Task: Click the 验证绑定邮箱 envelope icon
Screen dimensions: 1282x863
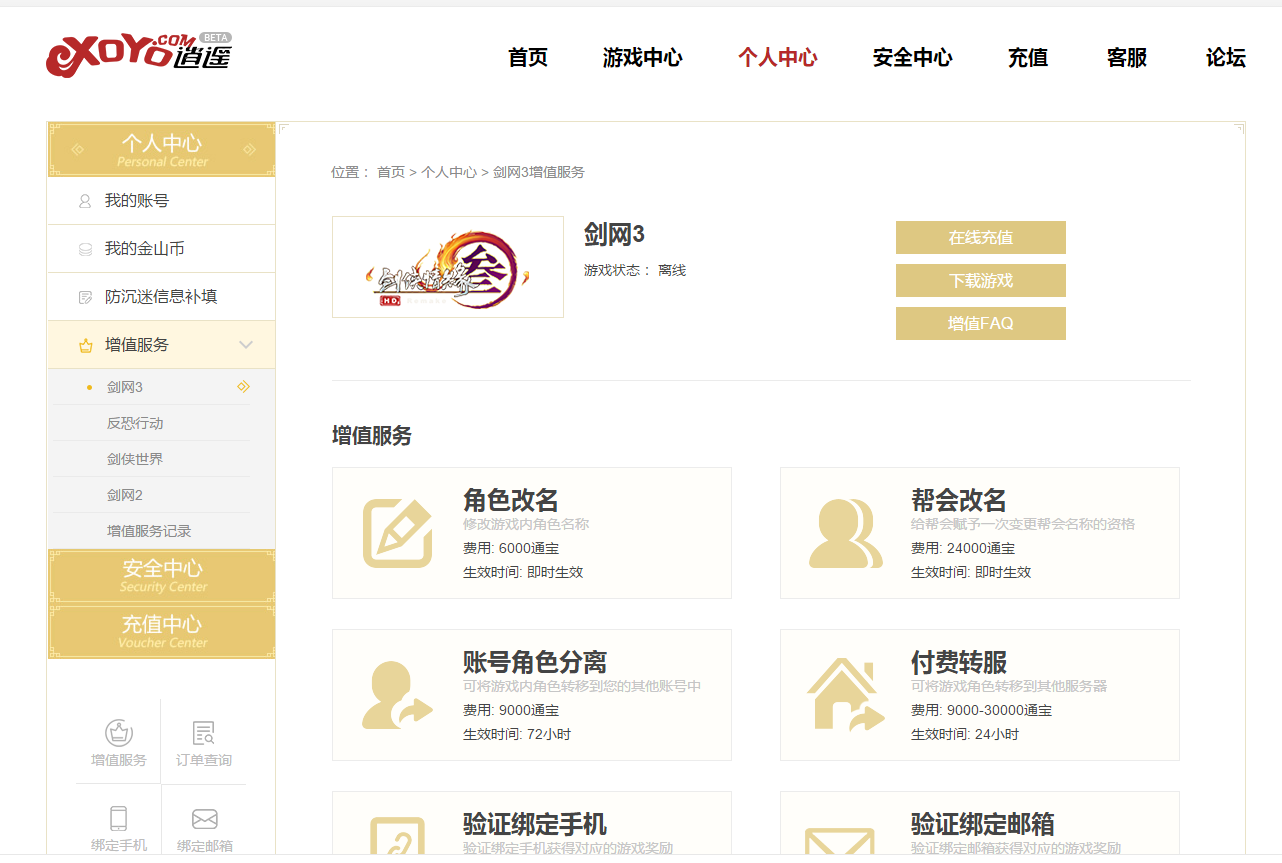Action: coord(840,843)
